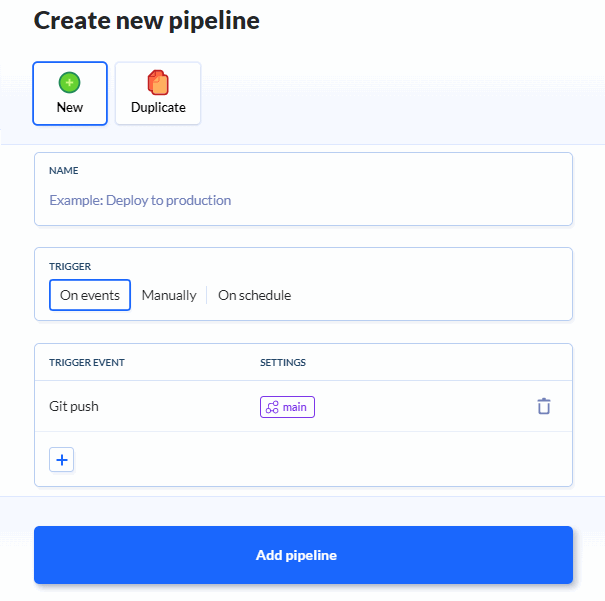Switch trigger to Manually

(x=169, y=295)
